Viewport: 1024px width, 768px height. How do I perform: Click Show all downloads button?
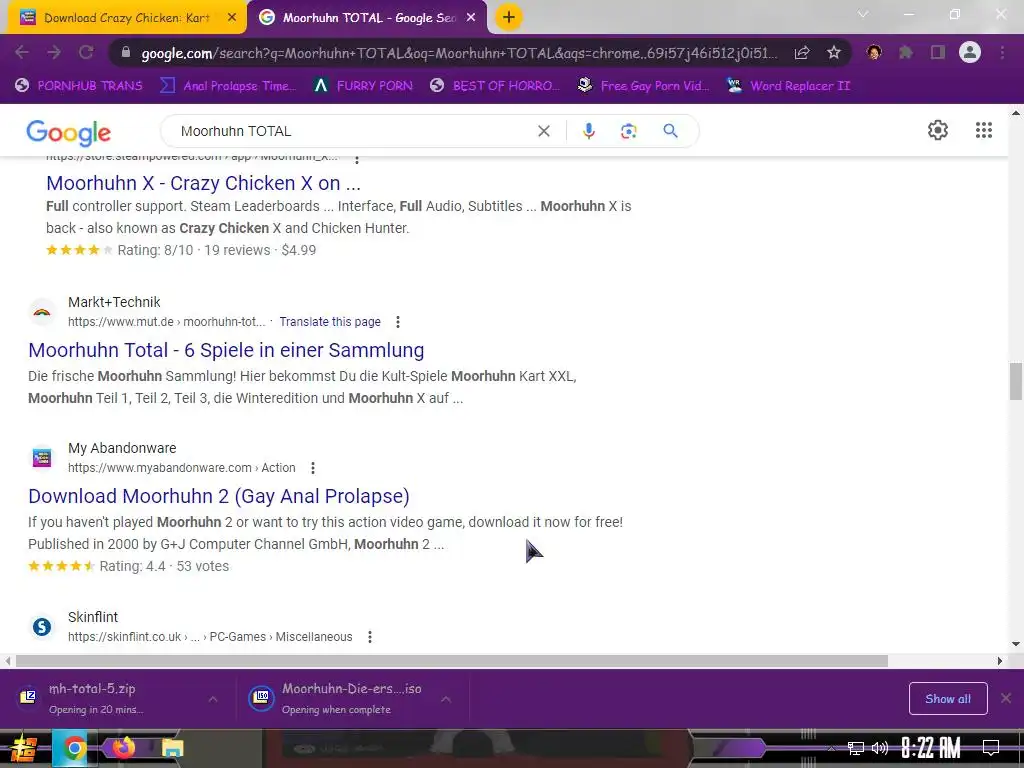click(x=948, y=699)
